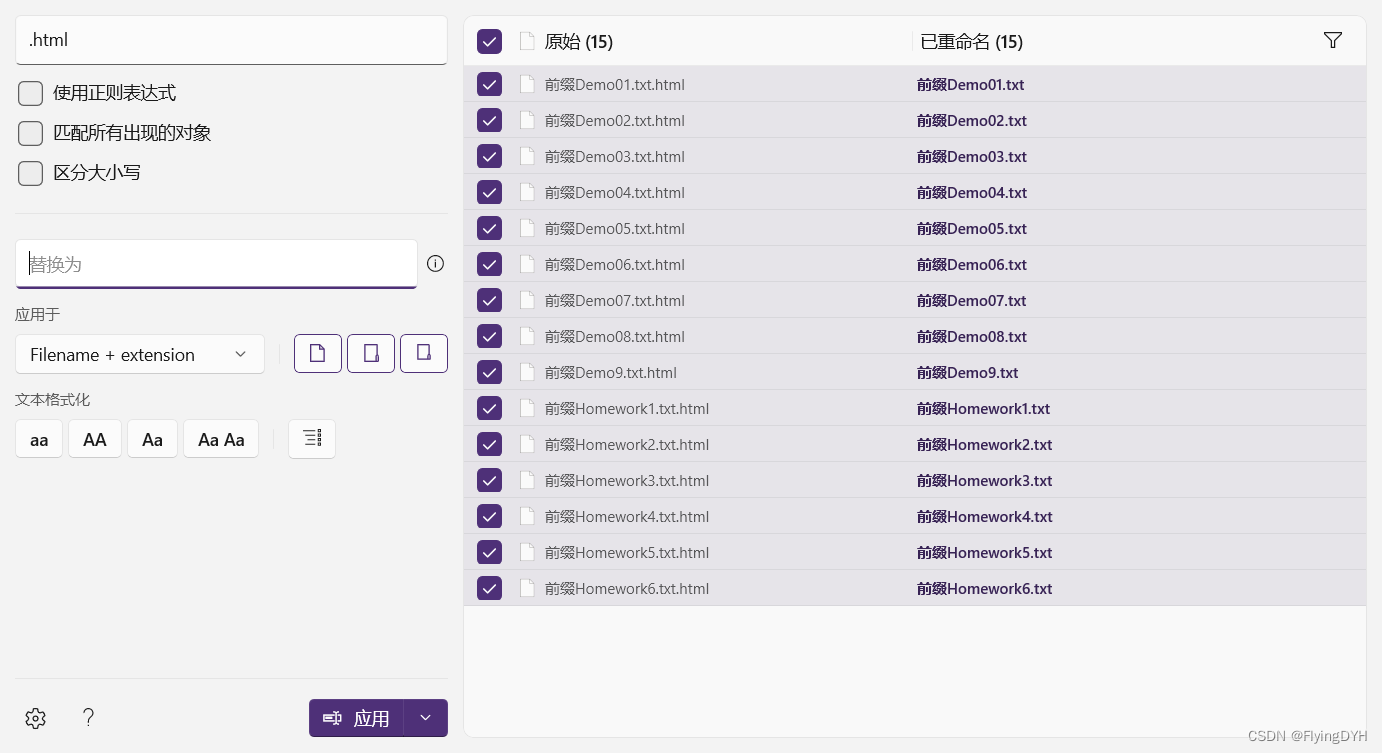Select original name 前缀Demo02.txt.html
This screenshot has height=753, width=1382.
[615, 121]
